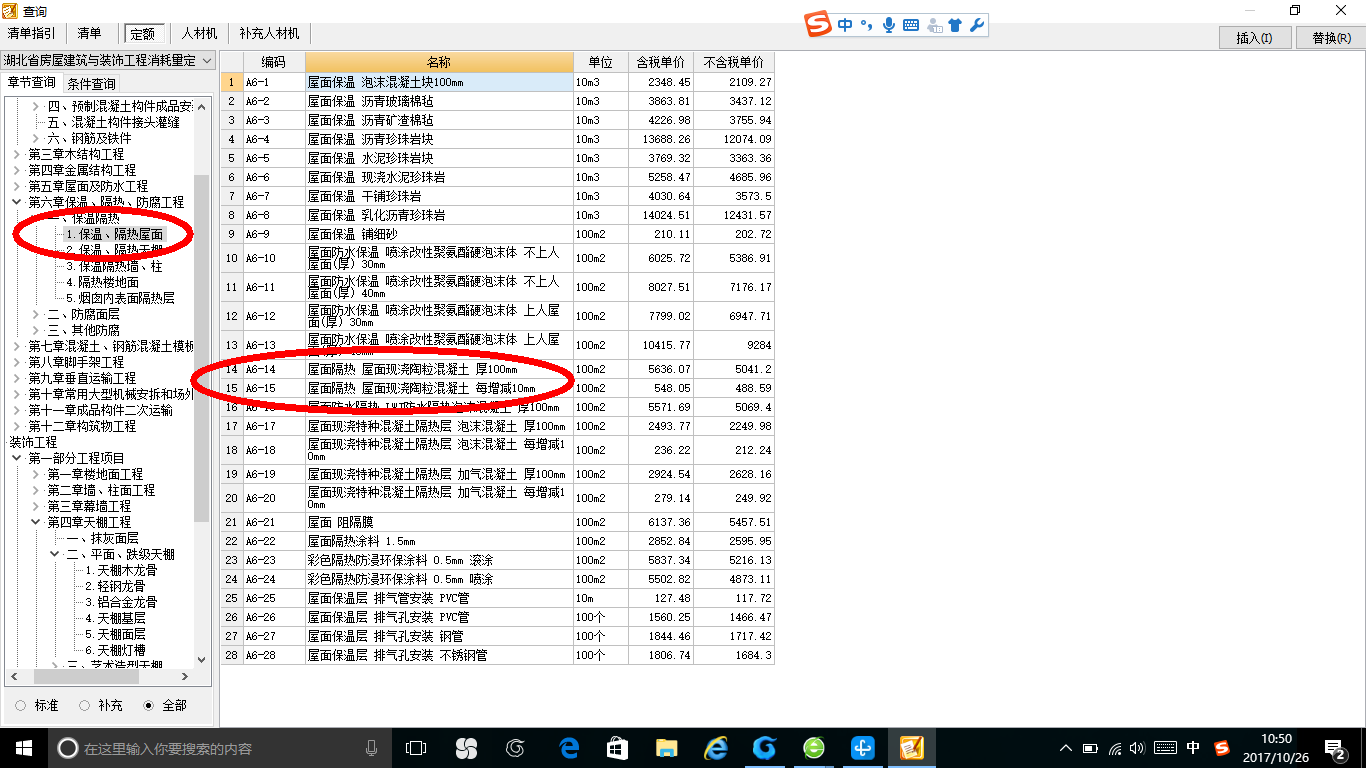Click the active orange notepad taskbar app
1366x768 pixels.
pyautogui.click(x=911, y=748)
